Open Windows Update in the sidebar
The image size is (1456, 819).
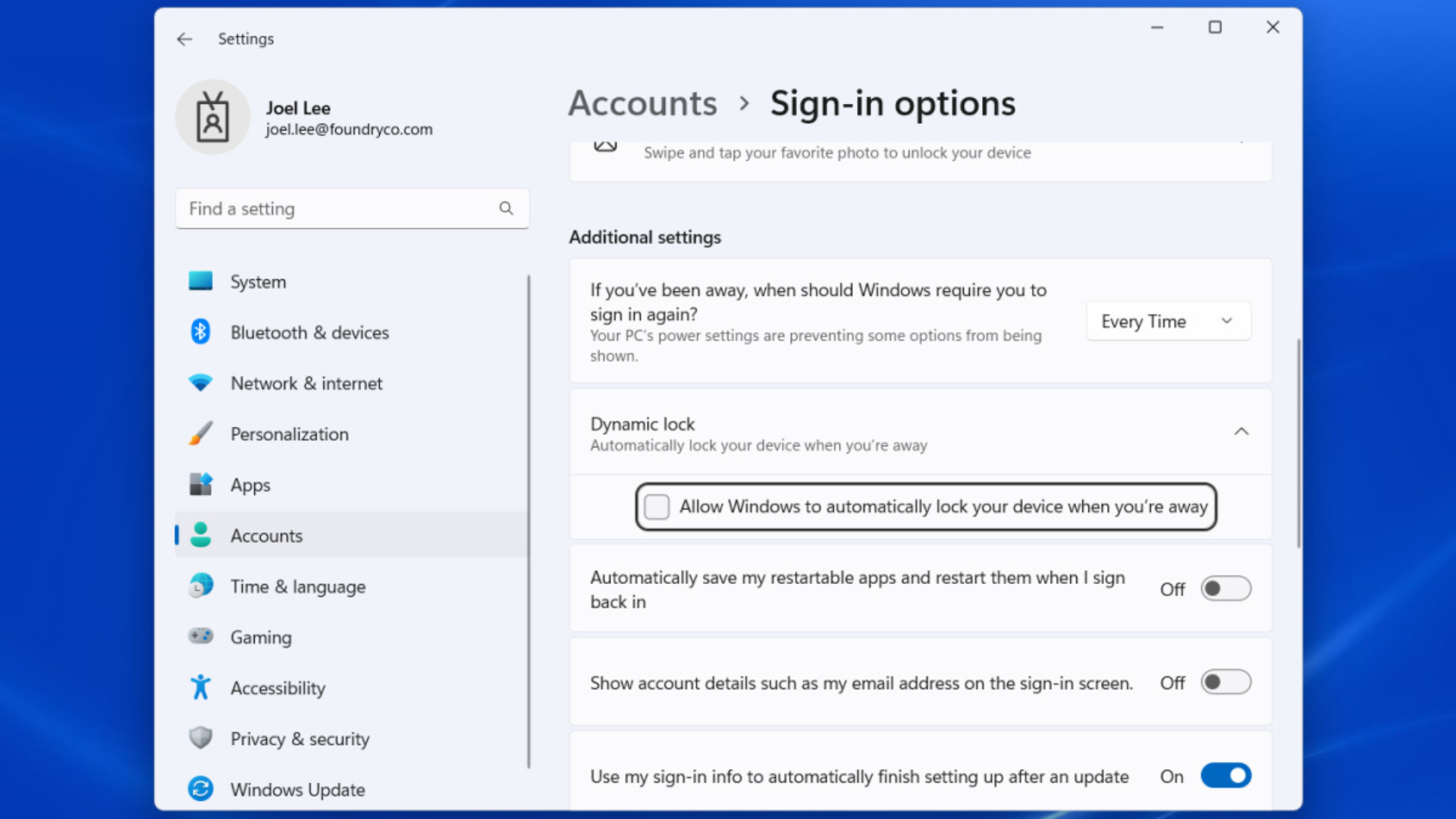click(x=297, y=789)
